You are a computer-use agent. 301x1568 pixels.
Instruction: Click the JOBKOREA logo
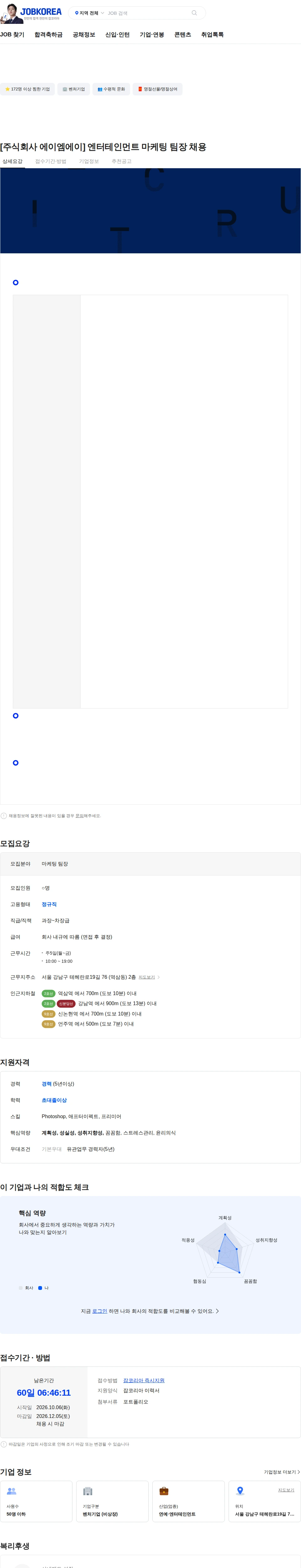click(x=41, y=12)
